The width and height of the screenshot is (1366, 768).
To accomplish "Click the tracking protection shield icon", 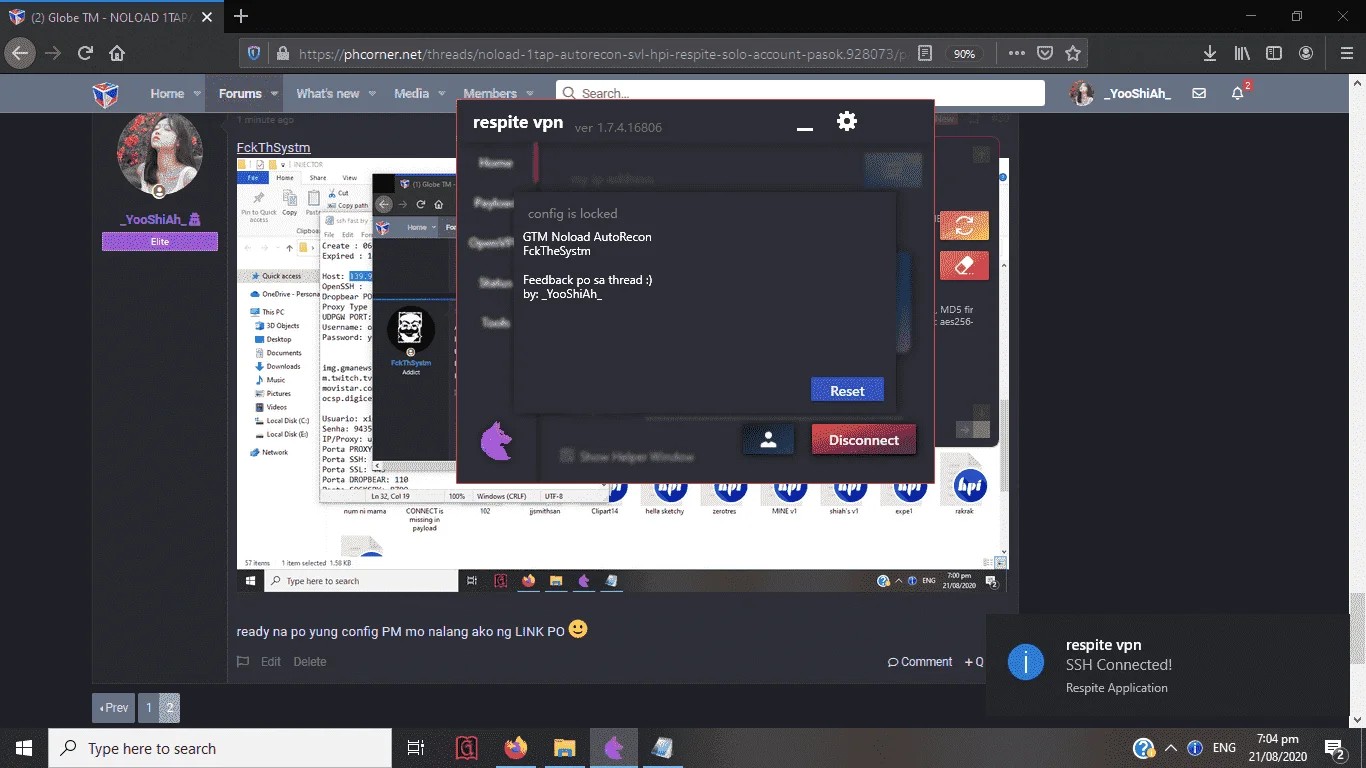I will 254,53.
